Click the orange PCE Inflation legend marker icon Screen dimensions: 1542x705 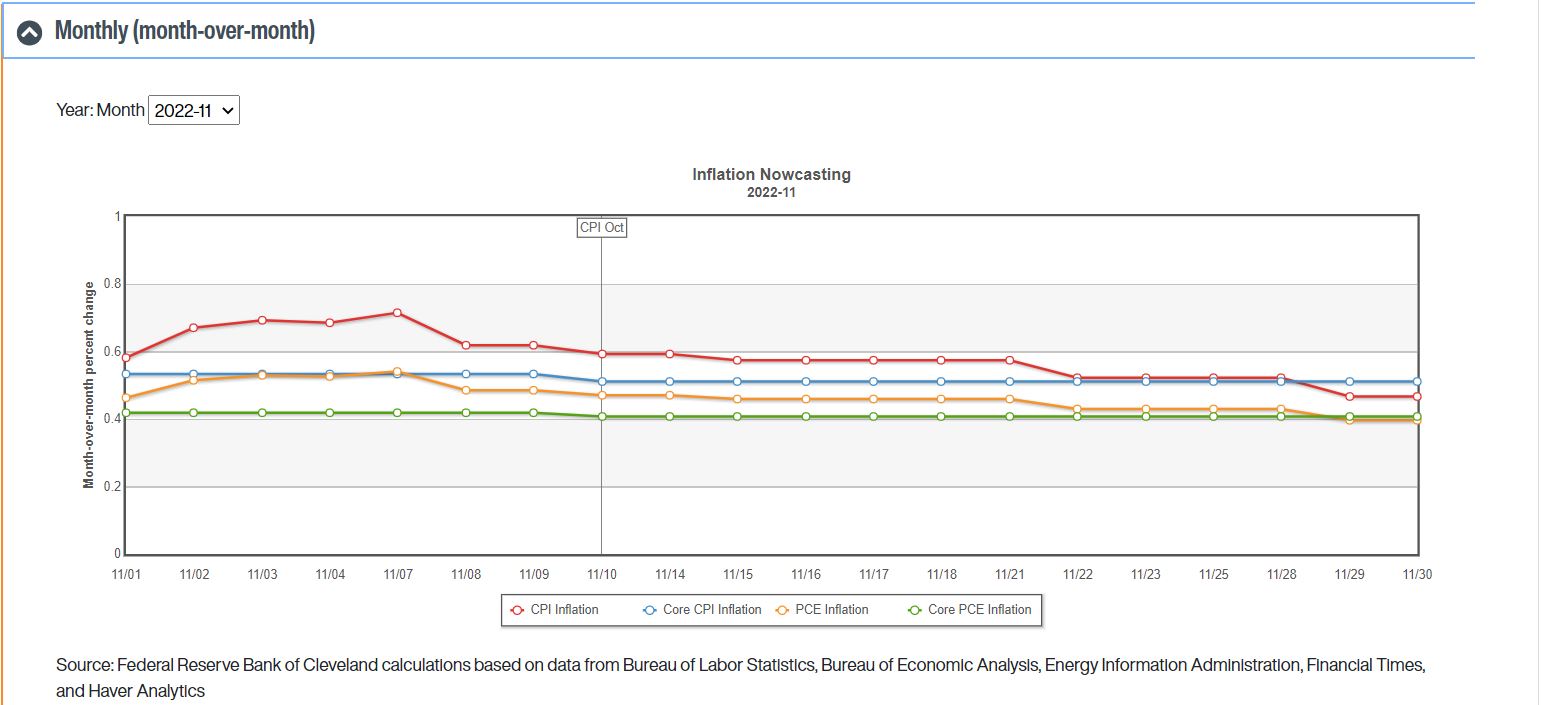pyautogui.click(x=782, y=610)
